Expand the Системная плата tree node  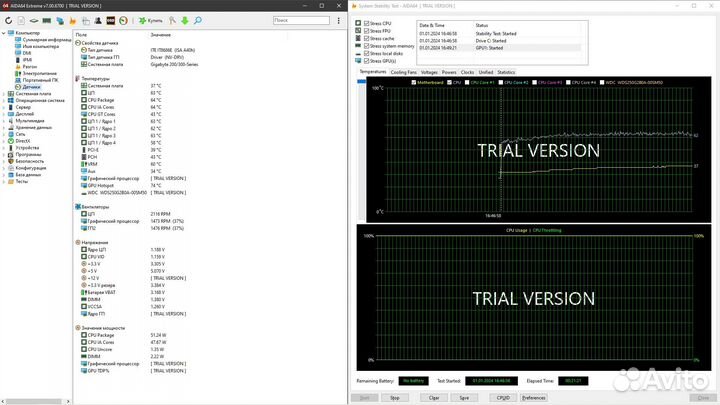[4, 94]
